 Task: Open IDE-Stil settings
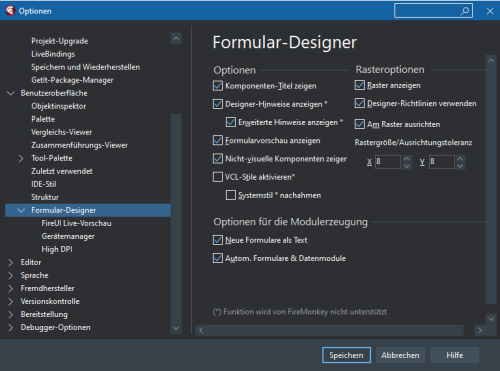tap(44, 184)
